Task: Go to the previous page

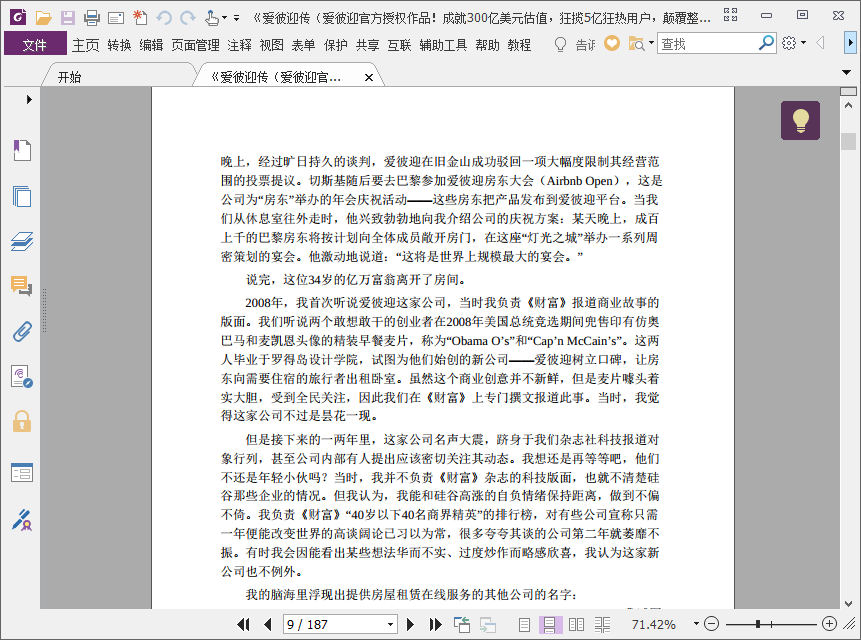Action: (268, 624)
